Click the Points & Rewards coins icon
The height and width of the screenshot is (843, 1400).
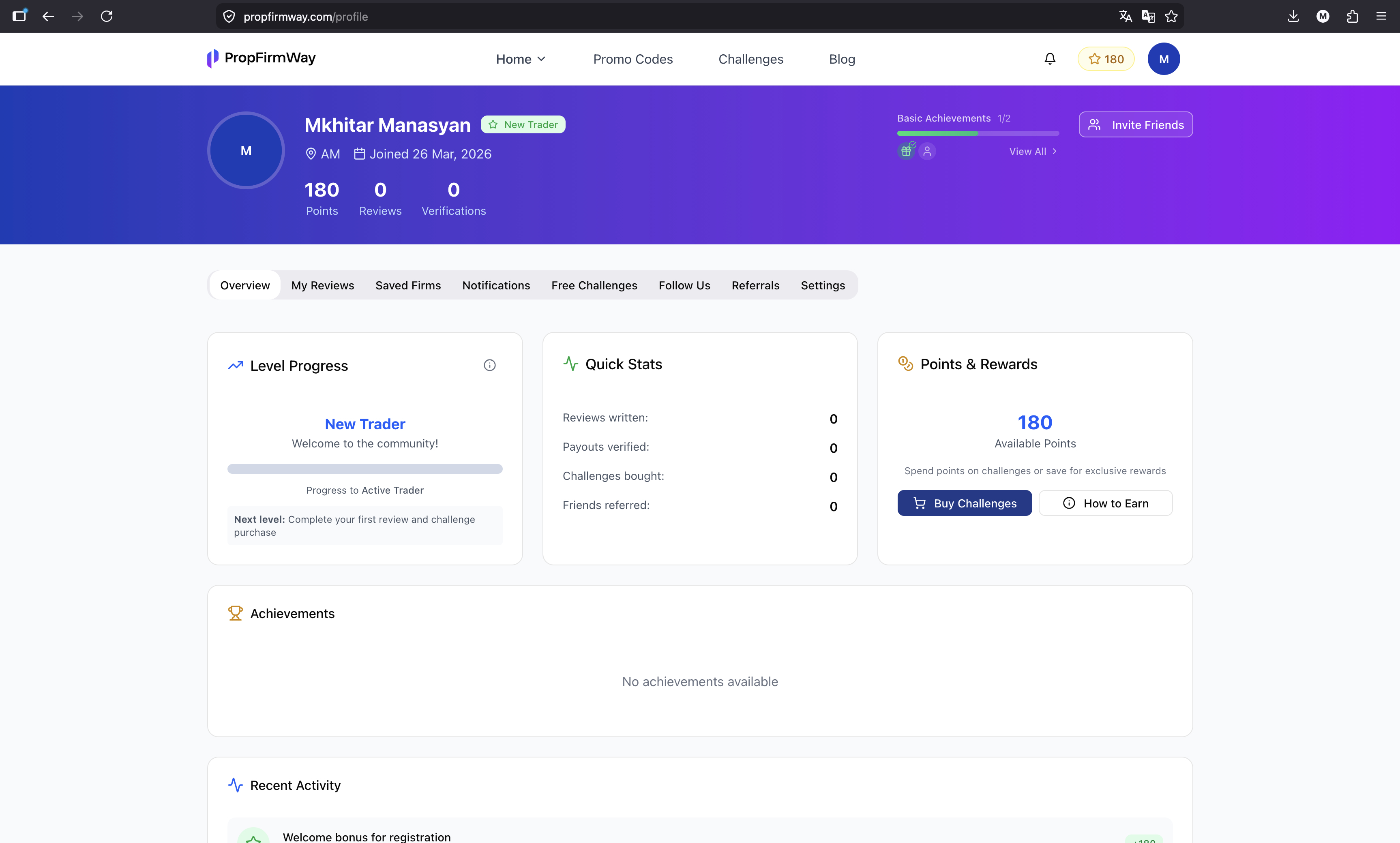tap(906, 364)
